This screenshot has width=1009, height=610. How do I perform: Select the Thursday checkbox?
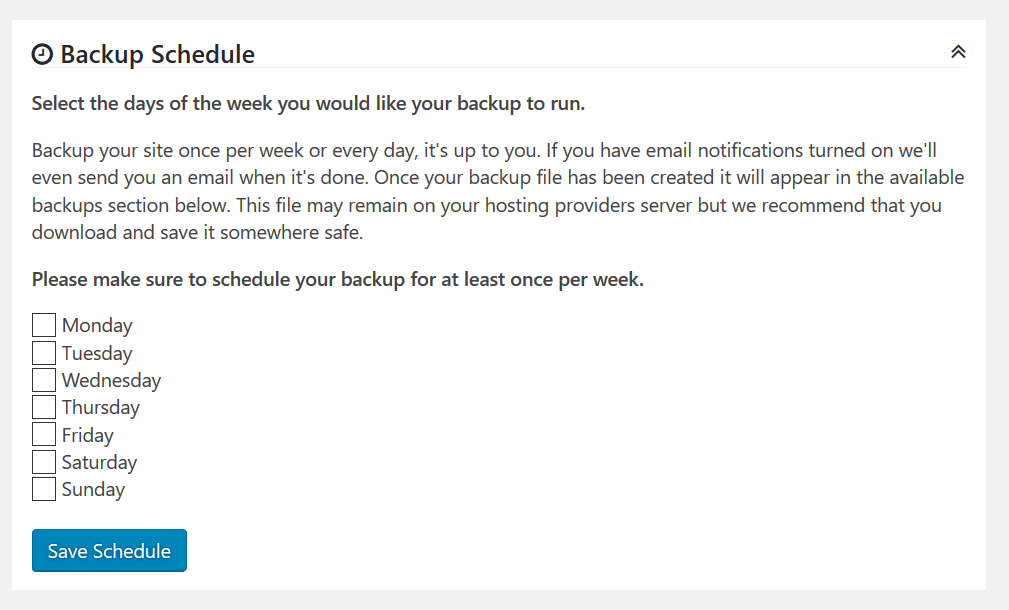pos(44,407)
